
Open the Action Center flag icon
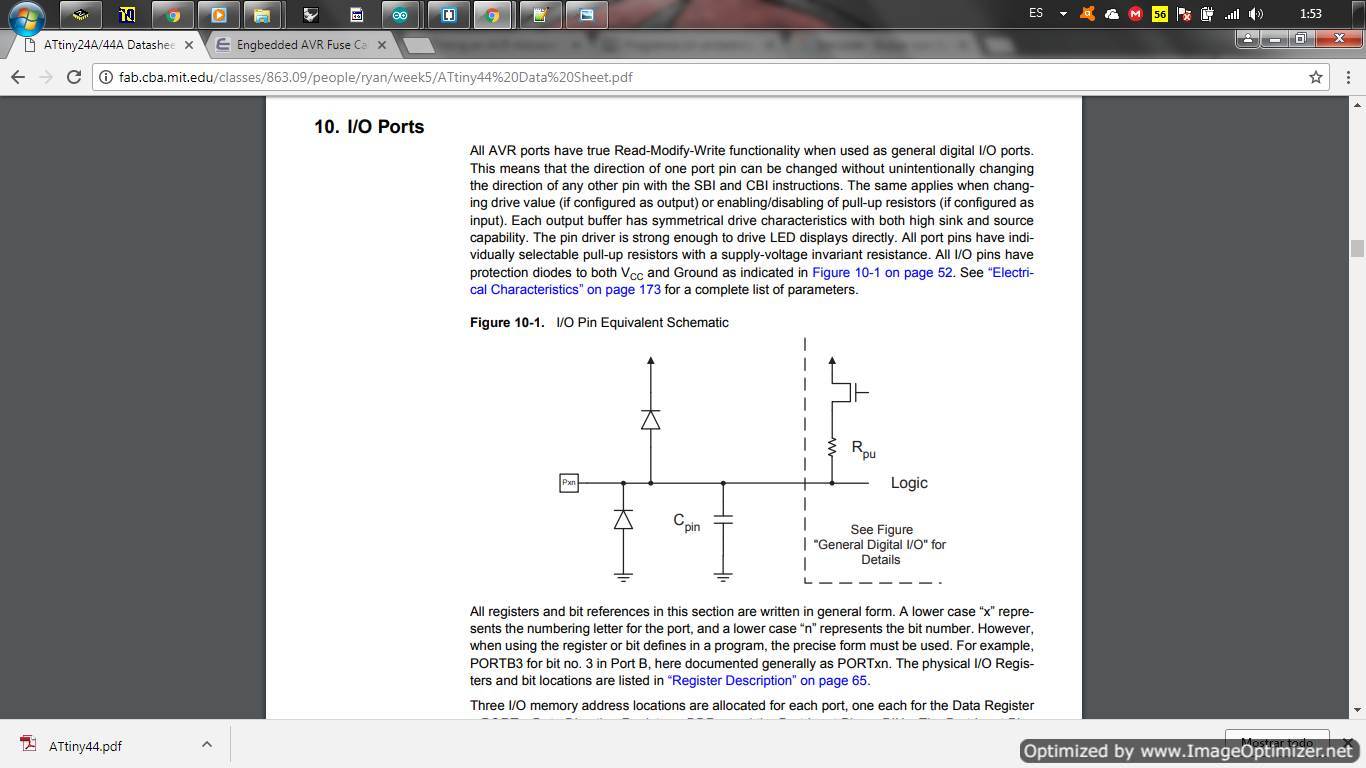pos(1184,14)
